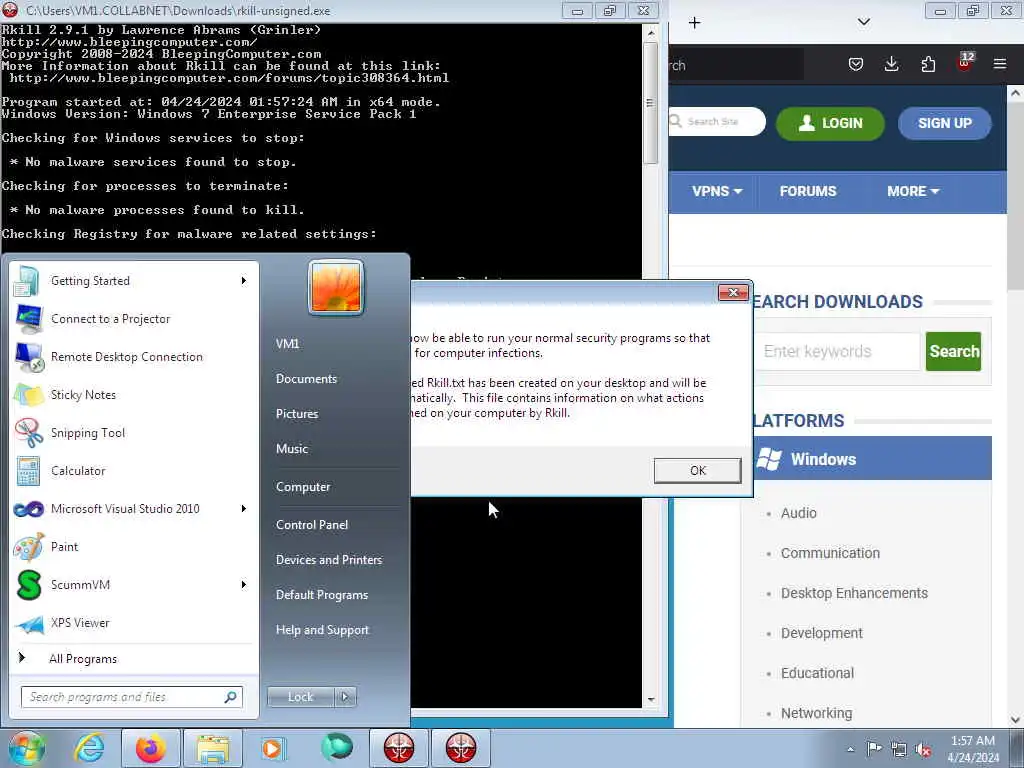Switch to the second Rkill taskbar item
Screen dimensions: 1024x768
[461, 748]
